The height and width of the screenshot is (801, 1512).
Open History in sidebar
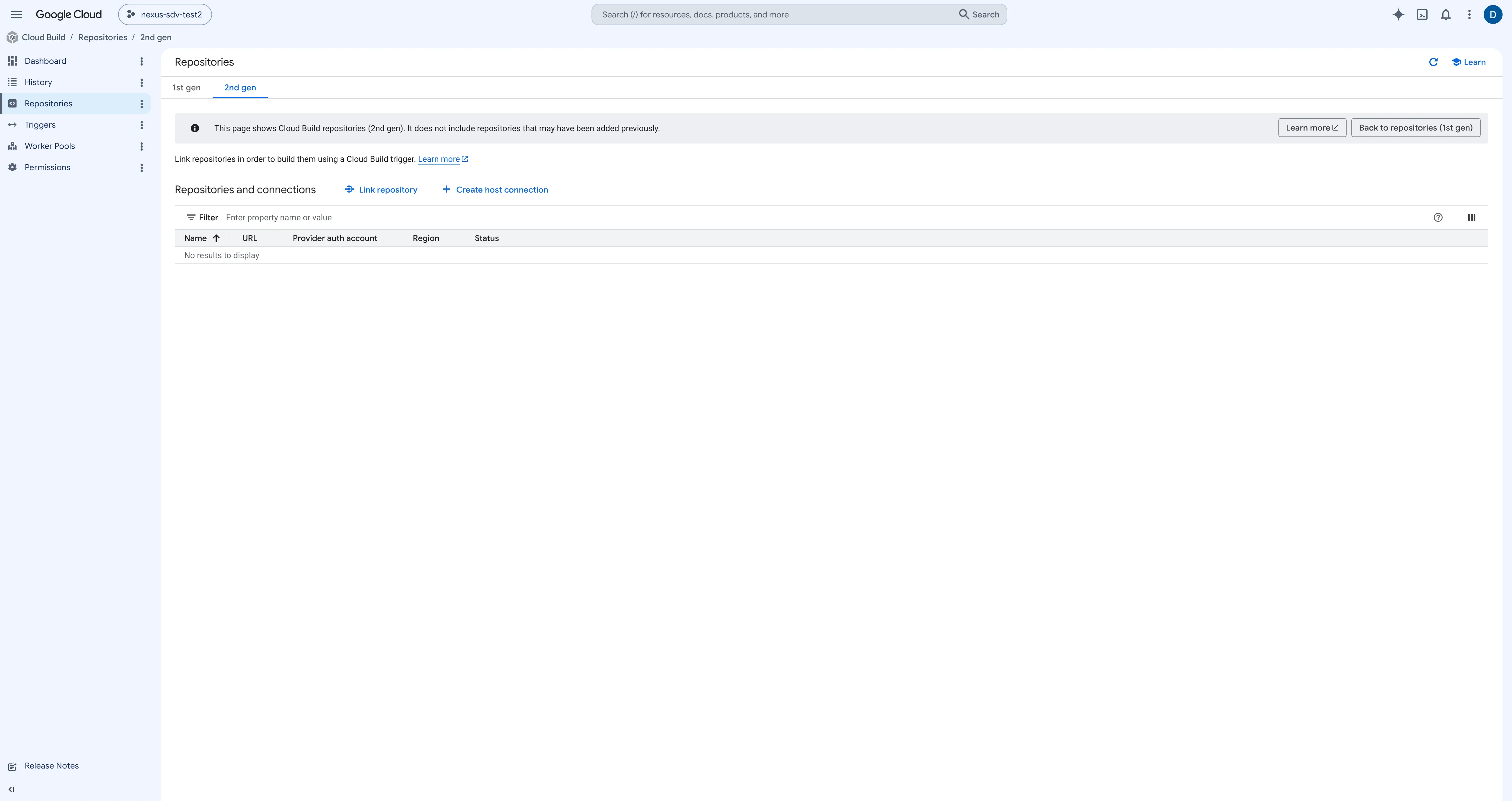click(x=38, y=82)
